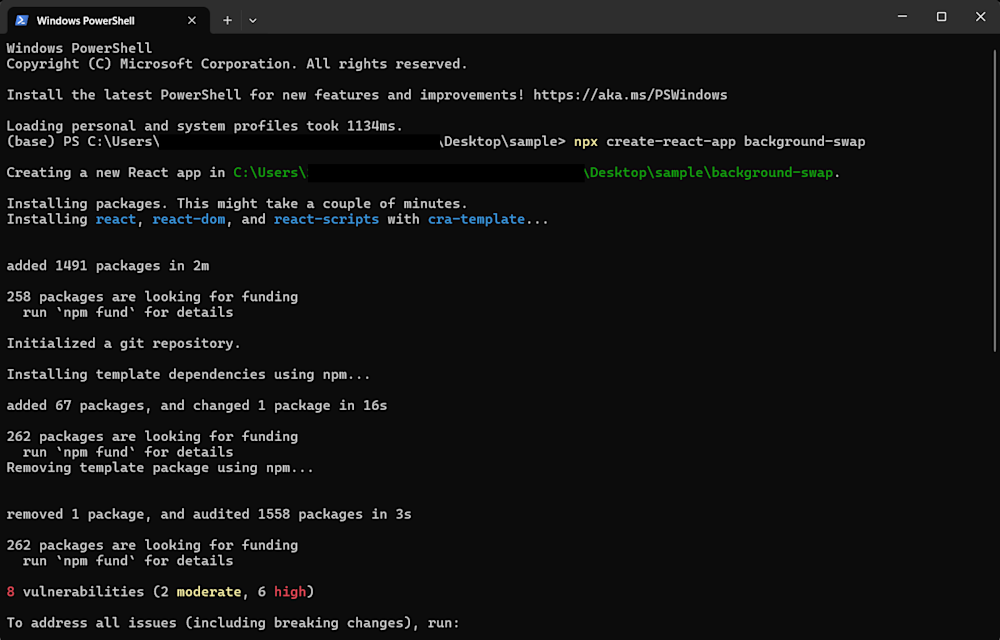Viewport: 1000px width, 640px height.
Task: Close the Windows PowerShell tab
Action: 192,20
